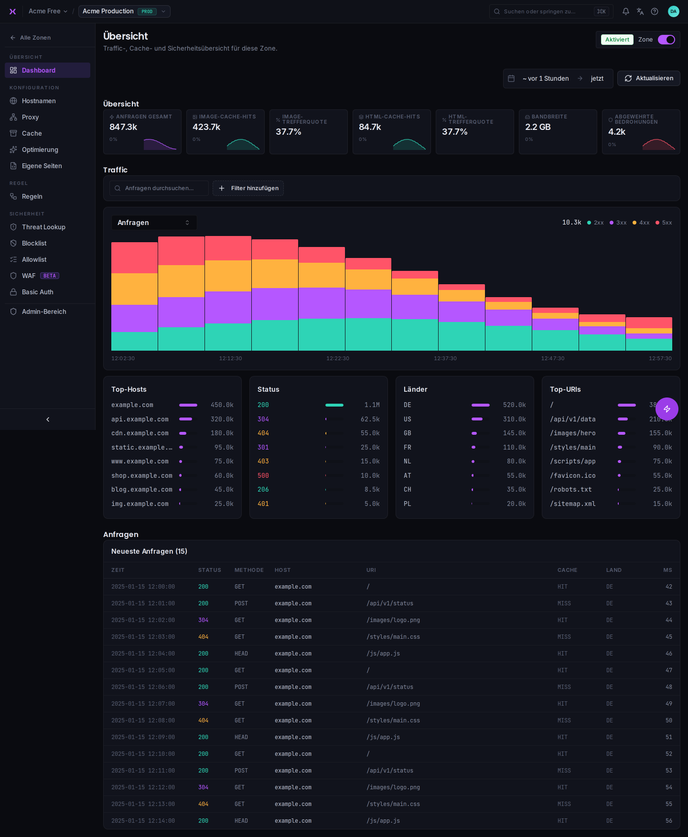Open Threat Lookup page
Viewport: 688px width, 837px height.
click(x=48, y=227)
